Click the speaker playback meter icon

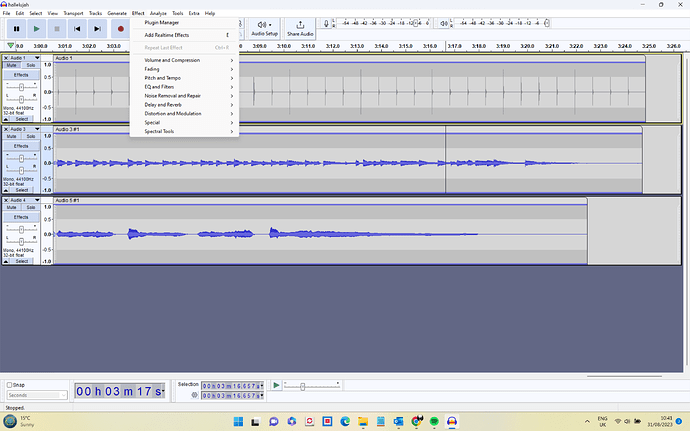tap(444, 23)
